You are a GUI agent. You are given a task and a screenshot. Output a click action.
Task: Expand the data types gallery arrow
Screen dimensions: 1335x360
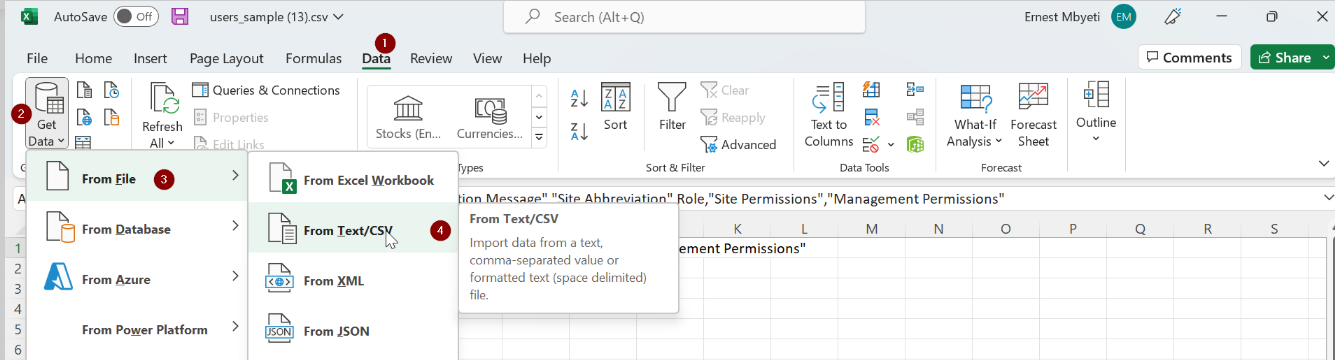point(539,137)
